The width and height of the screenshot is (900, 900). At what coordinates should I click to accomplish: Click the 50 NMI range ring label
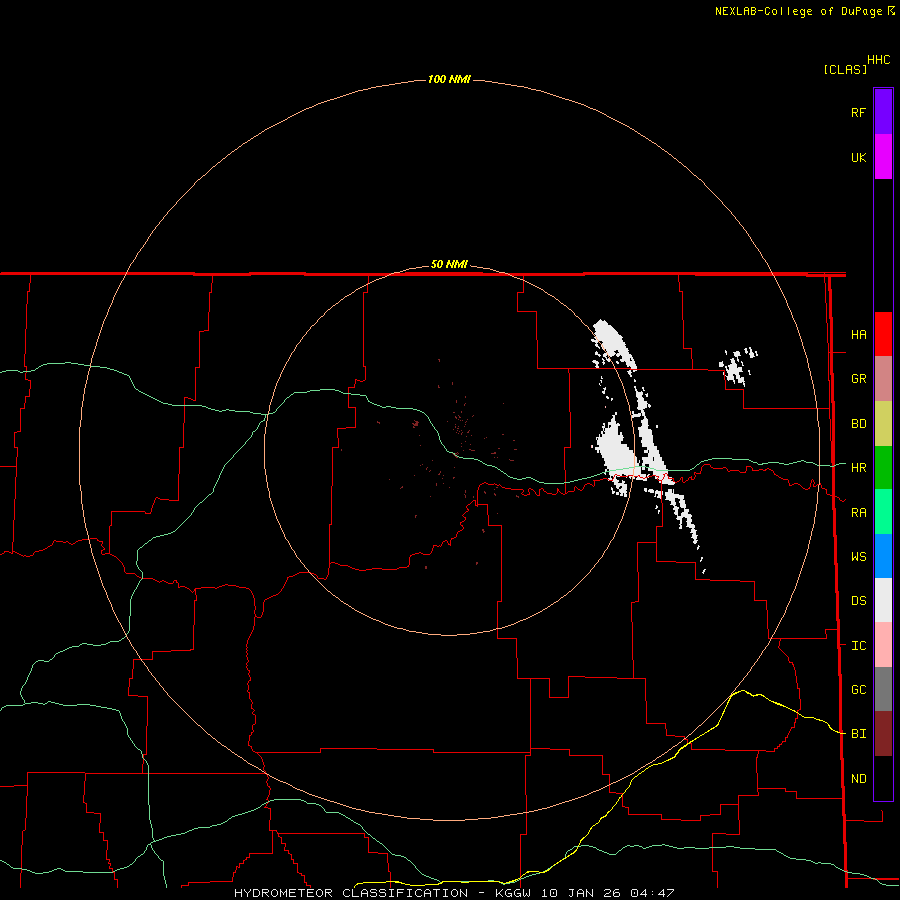click(x=449, y=264)
